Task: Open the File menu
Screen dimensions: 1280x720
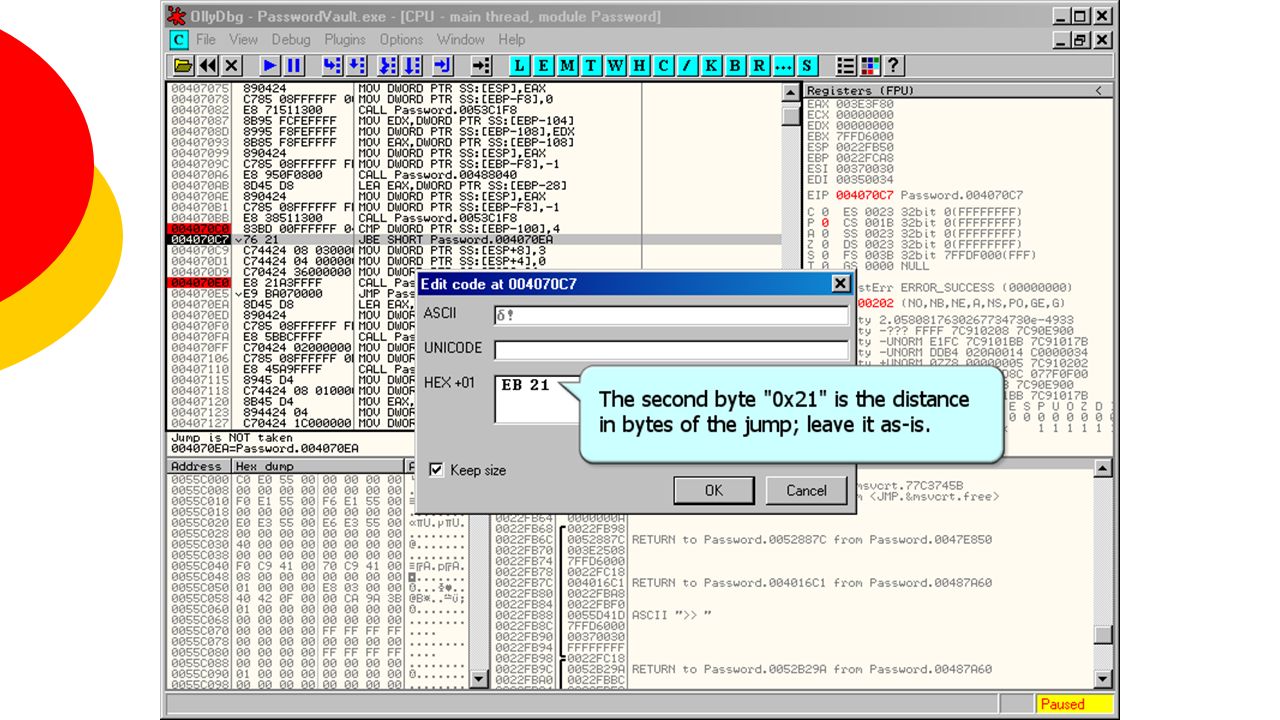Action: click(206, 40)
